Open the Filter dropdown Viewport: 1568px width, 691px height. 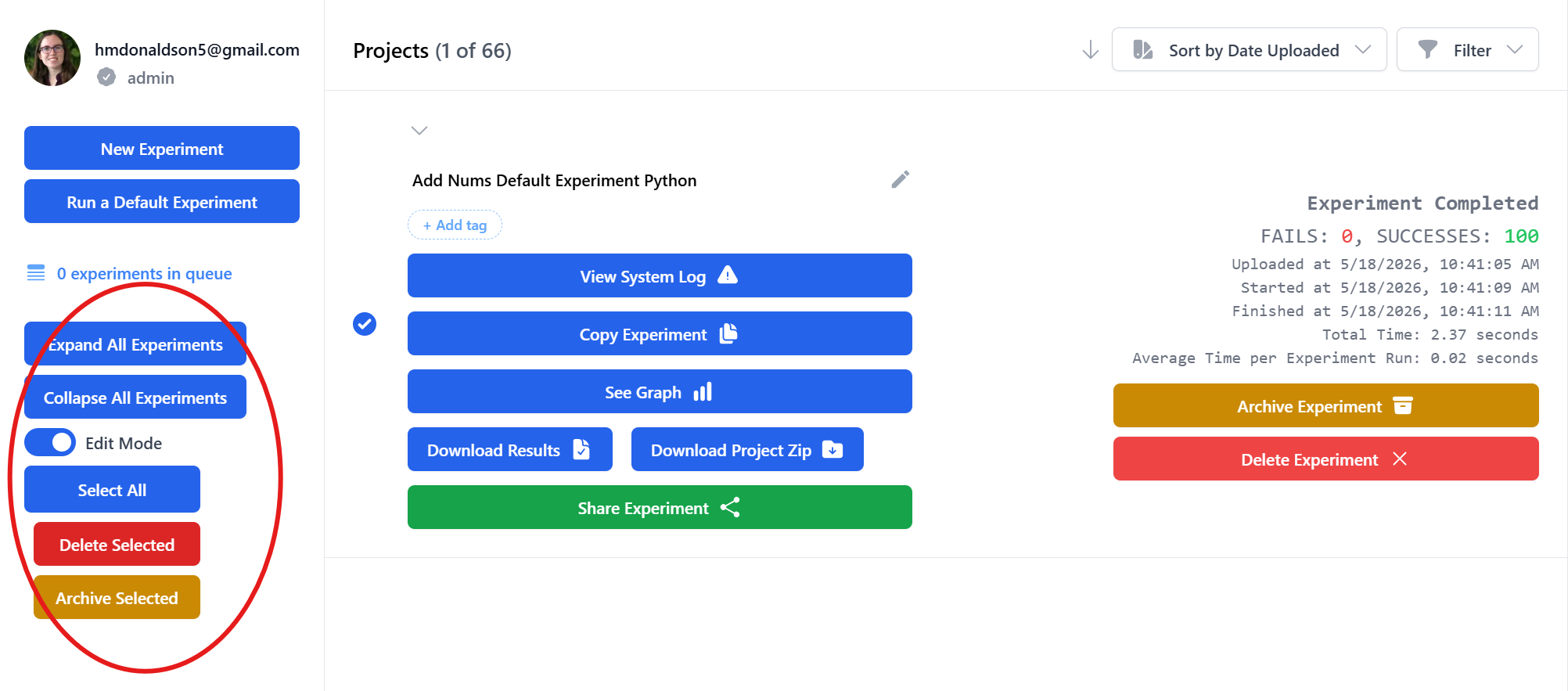(1467, 50)
